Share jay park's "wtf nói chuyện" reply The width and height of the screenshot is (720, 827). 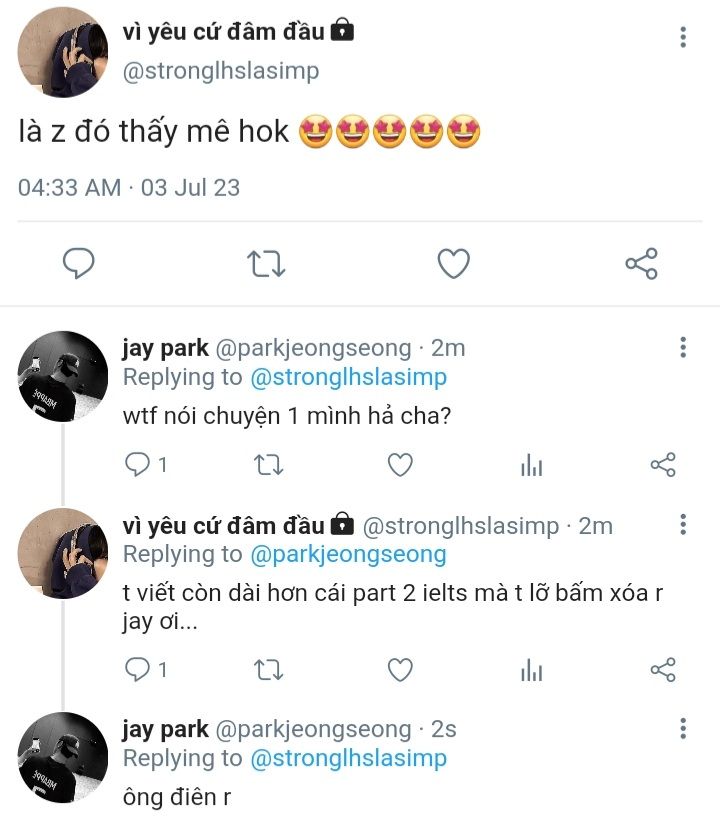(663, 465)
